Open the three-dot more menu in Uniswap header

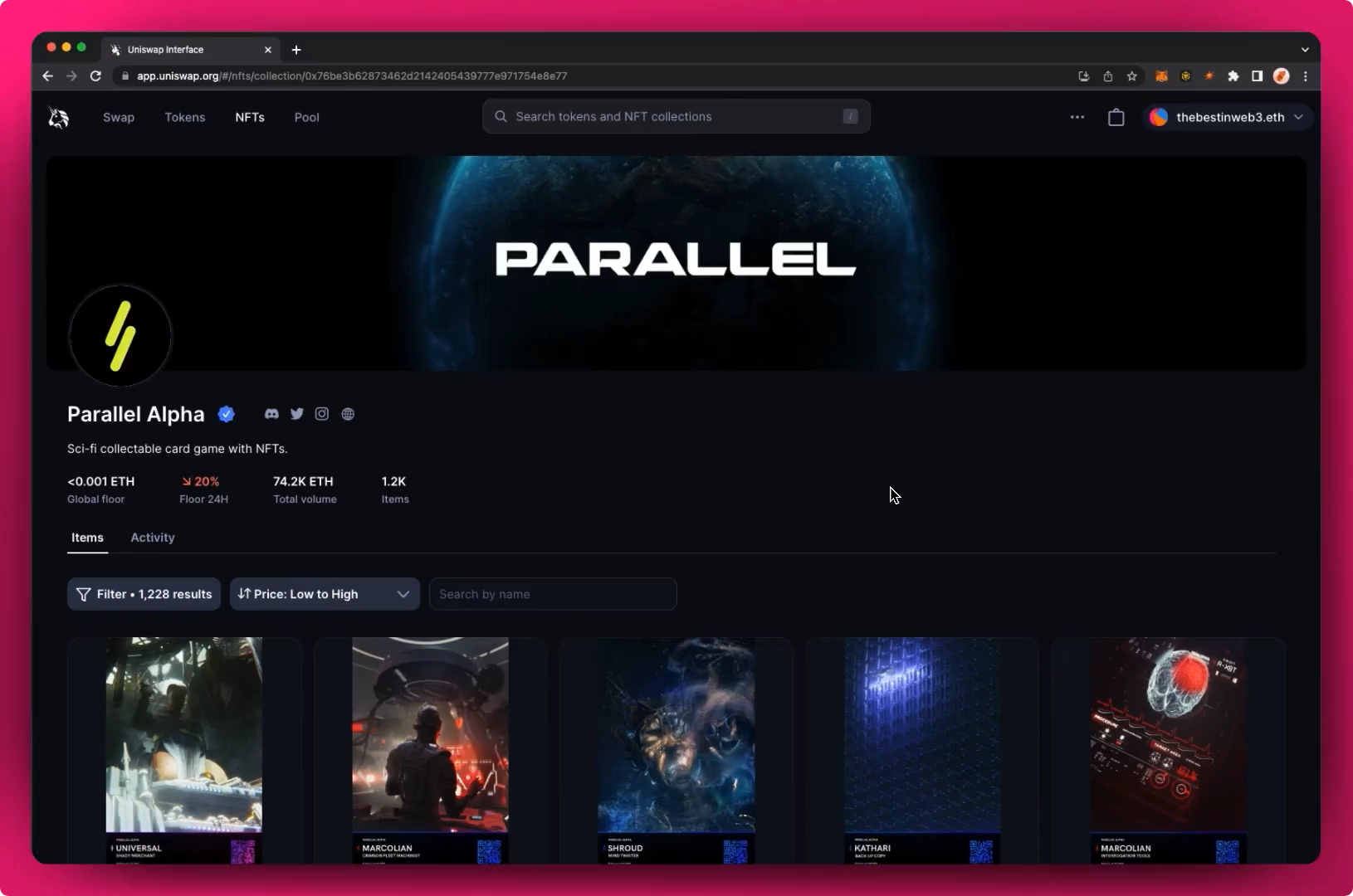pos(1077,117)
